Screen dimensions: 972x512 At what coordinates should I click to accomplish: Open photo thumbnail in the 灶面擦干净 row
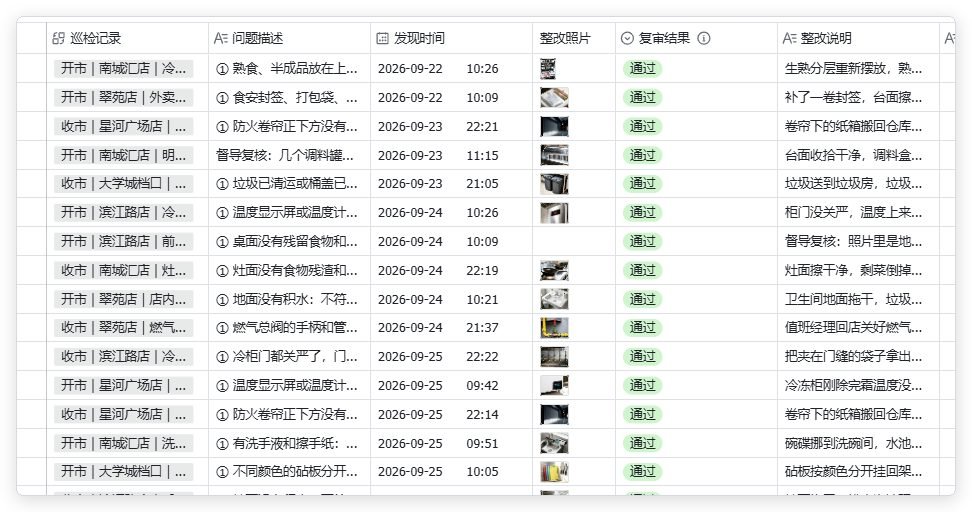pyautogui.click(x=554, y=270)
